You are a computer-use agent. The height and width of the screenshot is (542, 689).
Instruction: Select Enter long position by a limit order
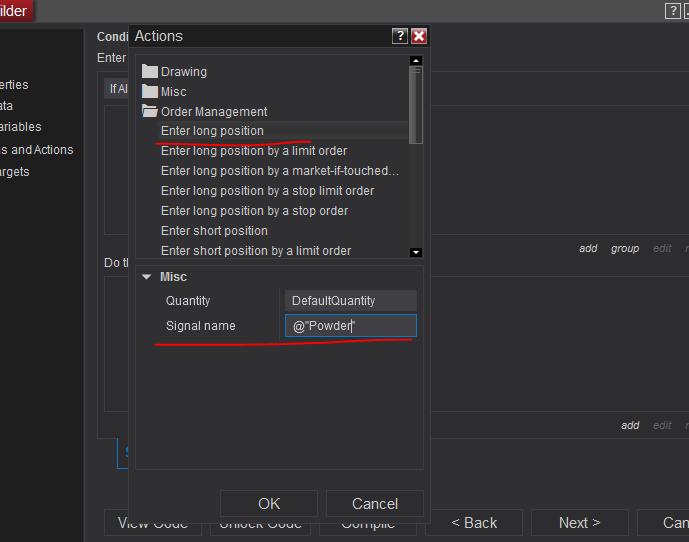click(x=254, y=151)
